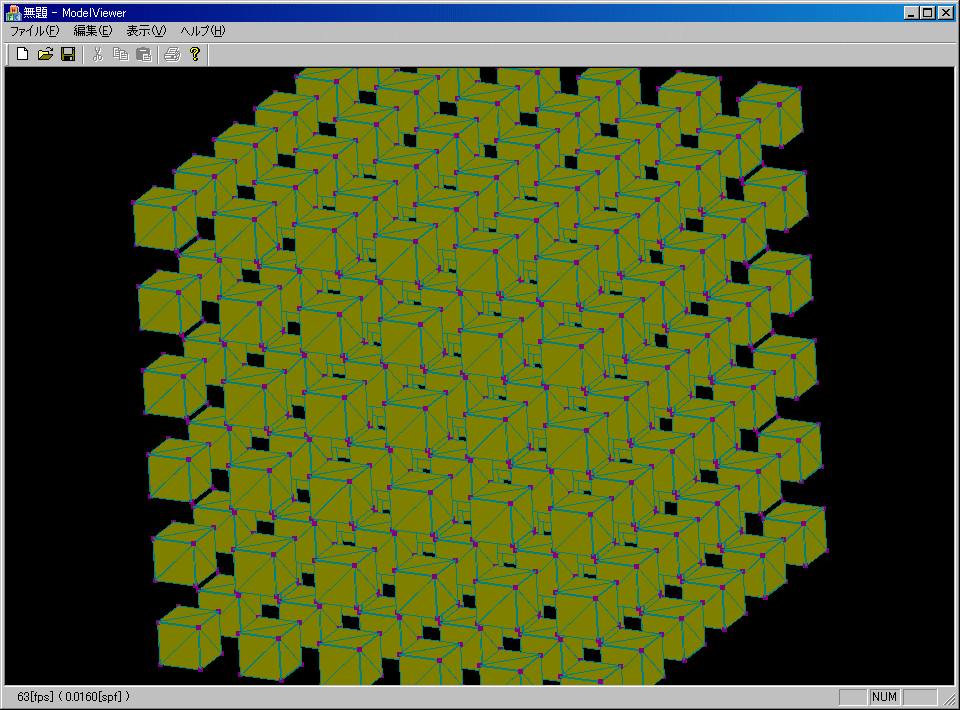Click the NUM indicator in status bar
The width and height of the screenshot is (960, 710).
tap(884, 697)
